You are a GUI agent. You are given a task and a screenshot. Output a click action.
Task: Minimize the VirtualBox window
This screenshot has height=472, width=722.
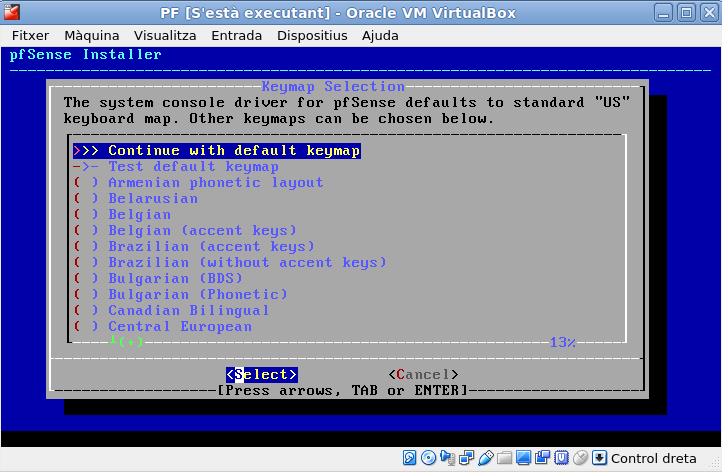(x=664, y=12)
